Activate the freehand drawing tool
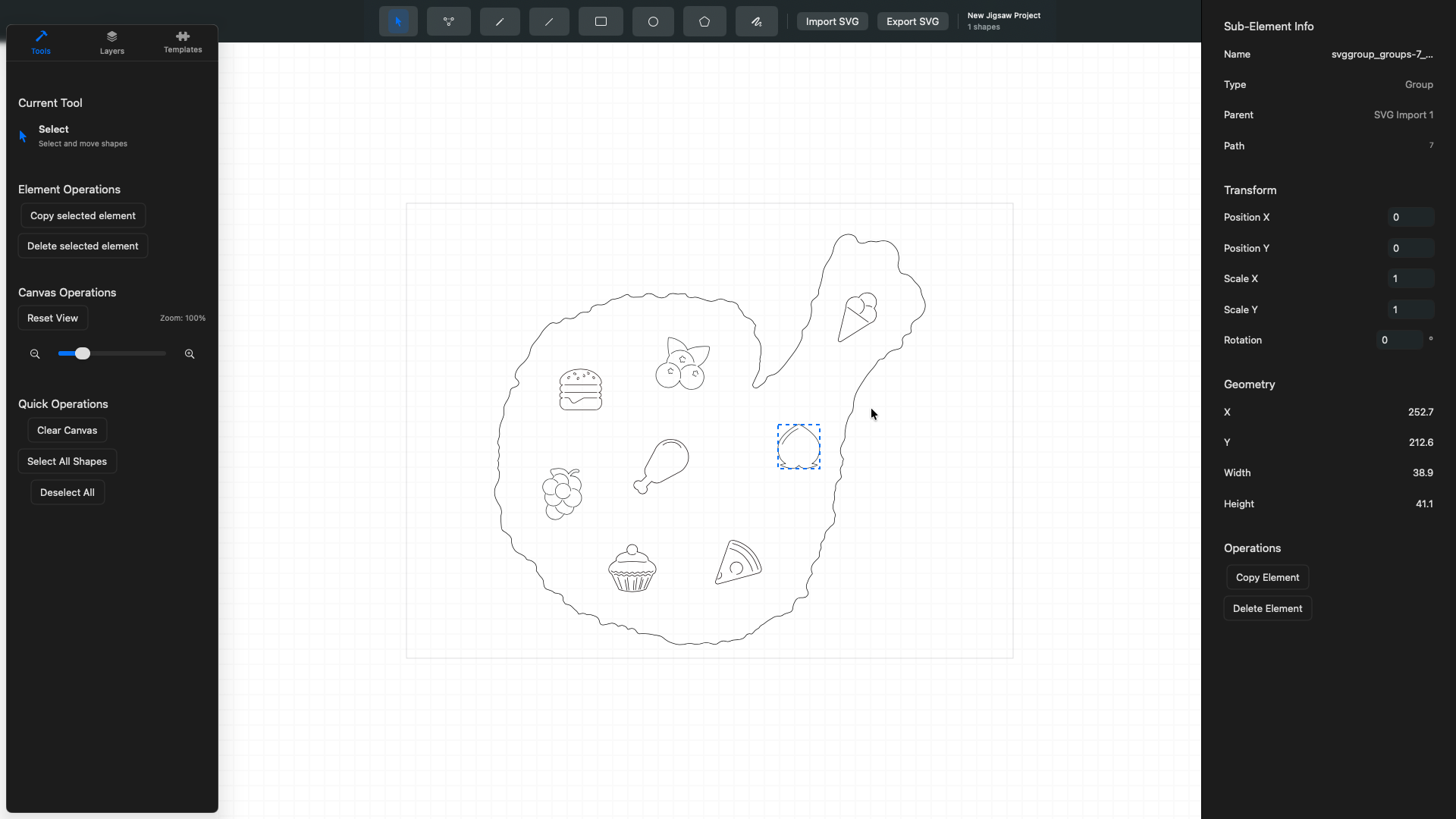The height and width of the screenshot is (819, 1456). pyautogui.click(x=756, y=21)
